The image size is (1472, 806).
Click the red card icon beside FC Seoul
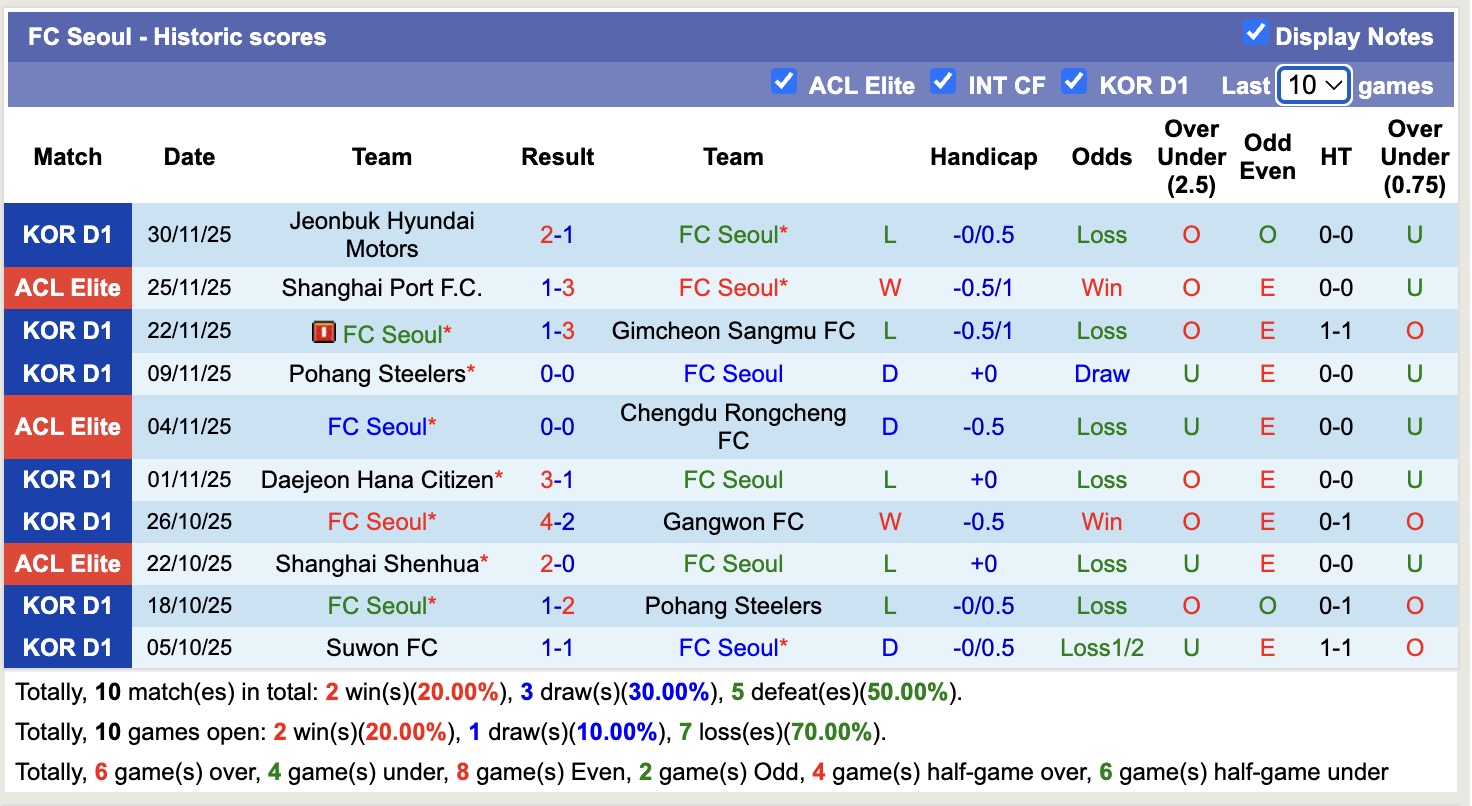click(x=323, y=331)
